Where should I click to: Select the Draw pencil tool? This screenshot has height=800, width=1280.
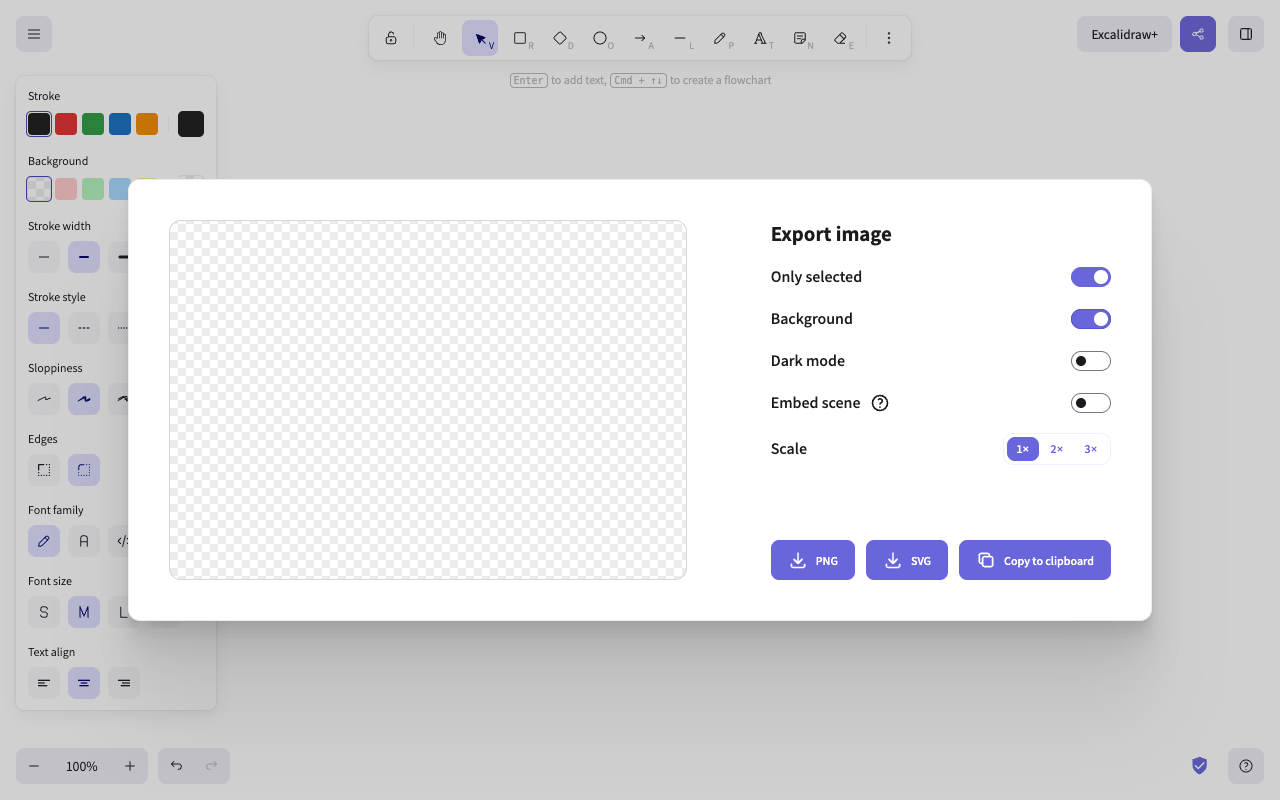tap(720, 38)
